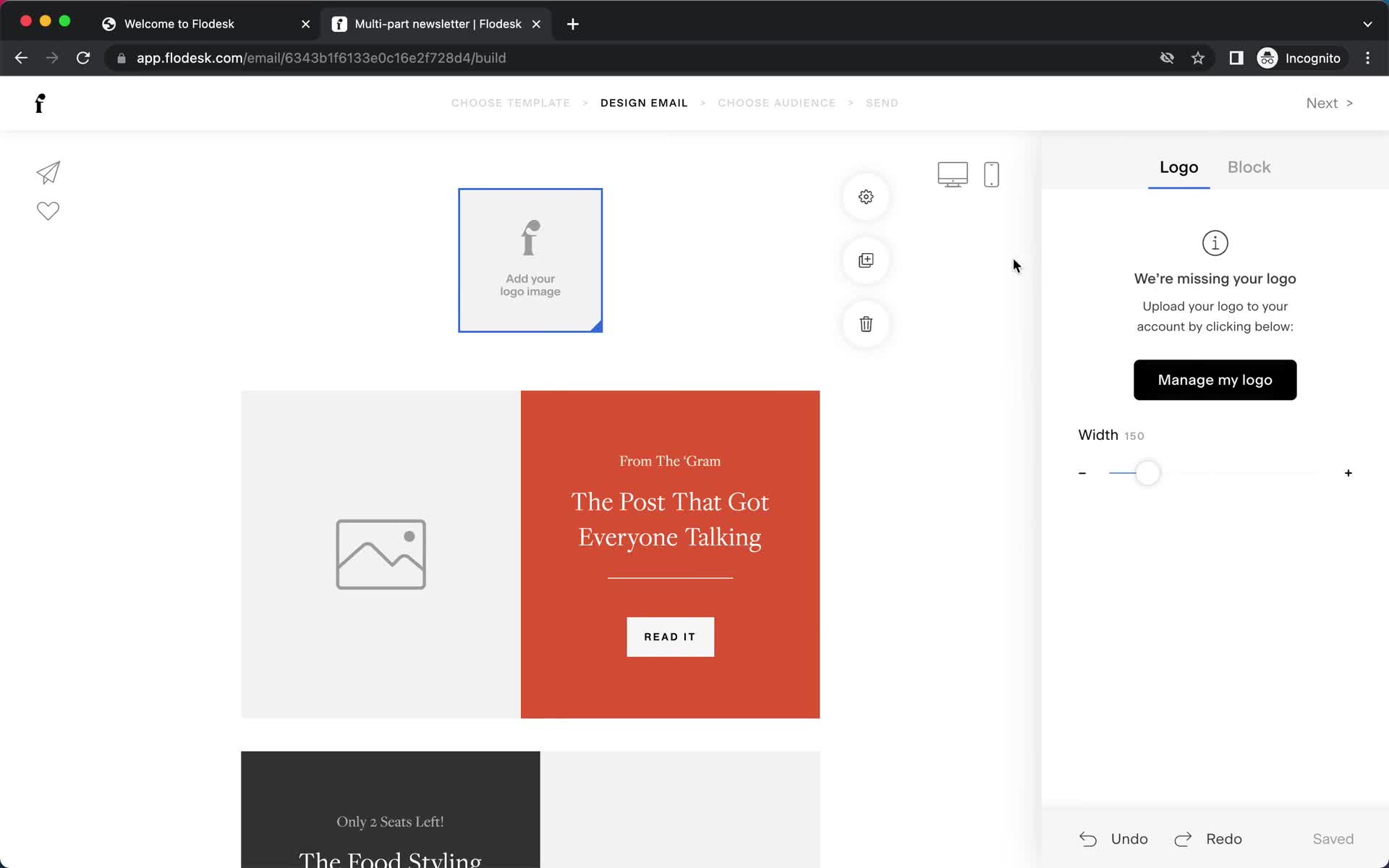
Task: Open block settings via gear icon
Action: coord(865,196)
